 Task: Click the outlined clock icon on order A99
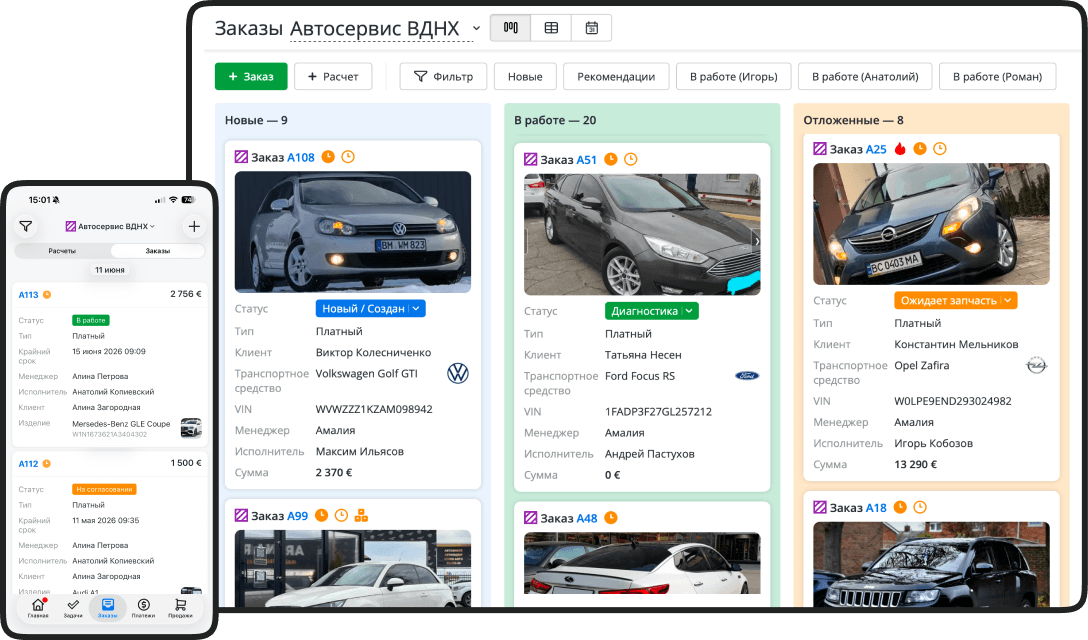click(341, 515)
